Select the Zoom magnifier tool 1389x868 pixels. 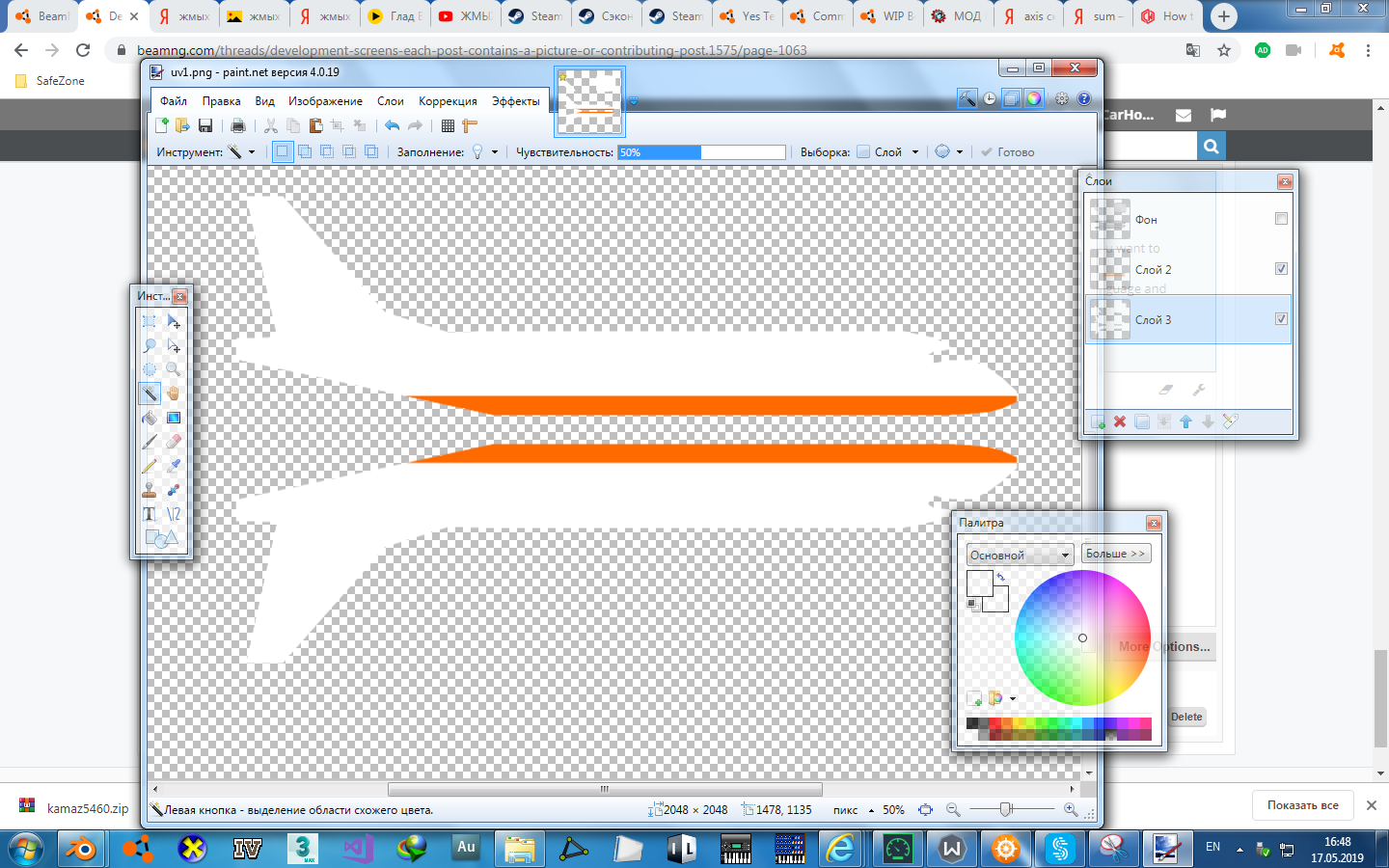pyautogui.click(x=174, y=369)
